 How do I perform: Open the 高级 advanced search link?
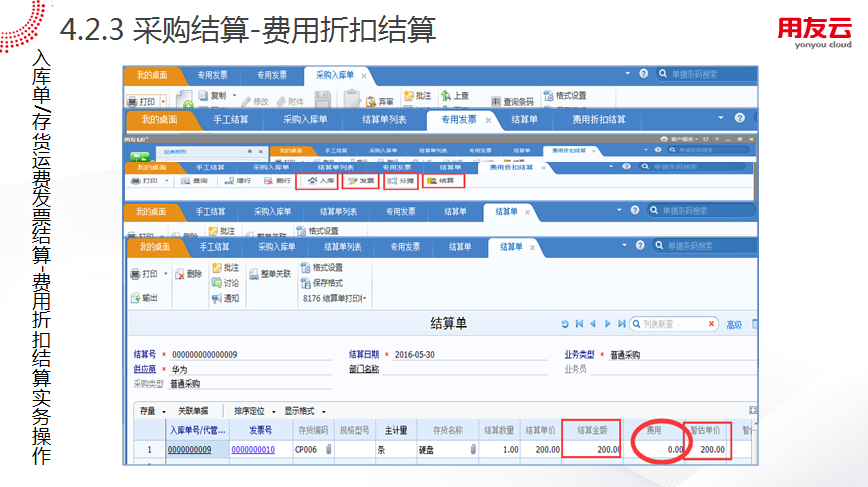click(x=733, y=324)
